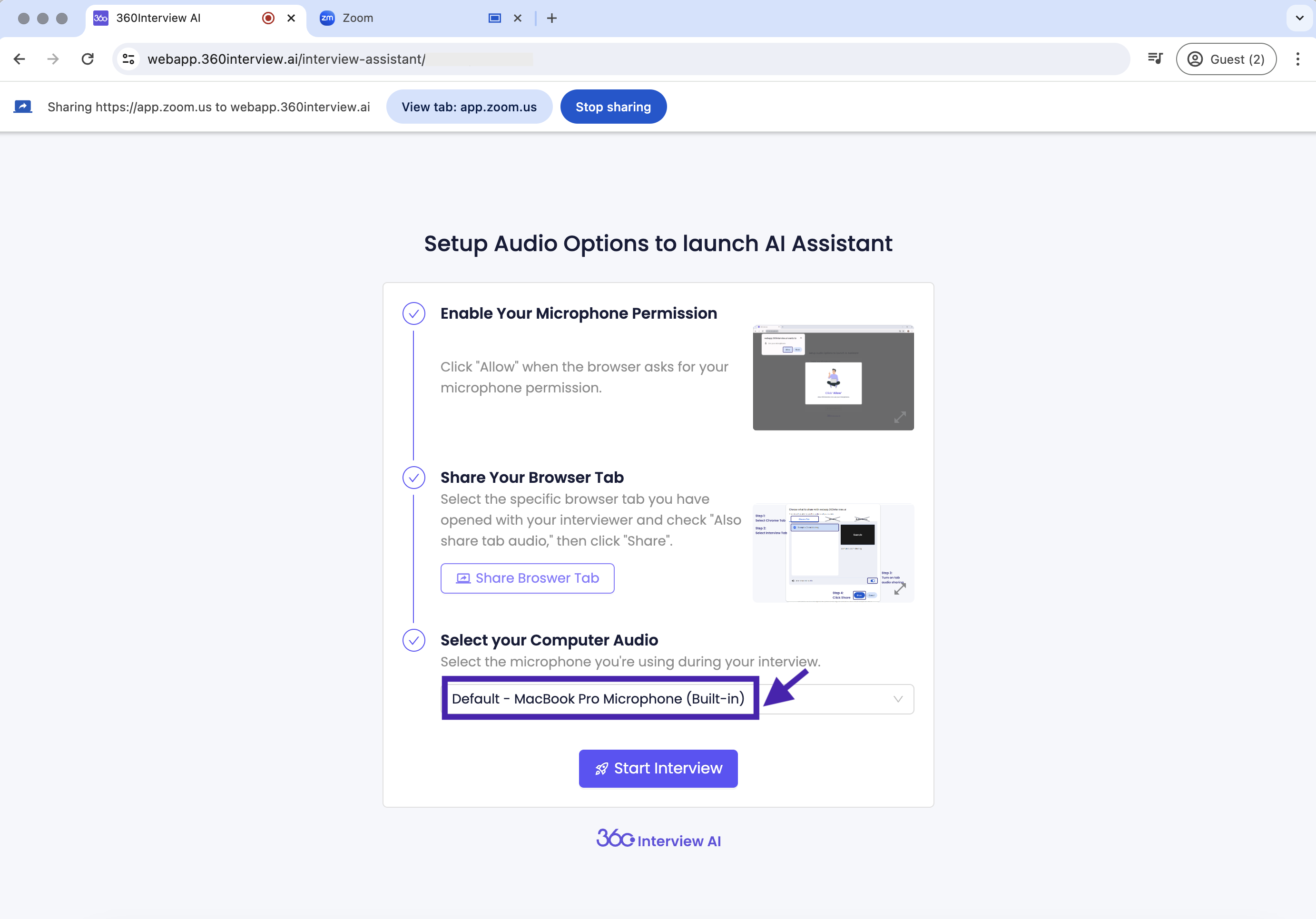This screenshot has width=1316, height=919.
Task: Click the microphone dropdown chevron arrow
Action: (898, 699)
